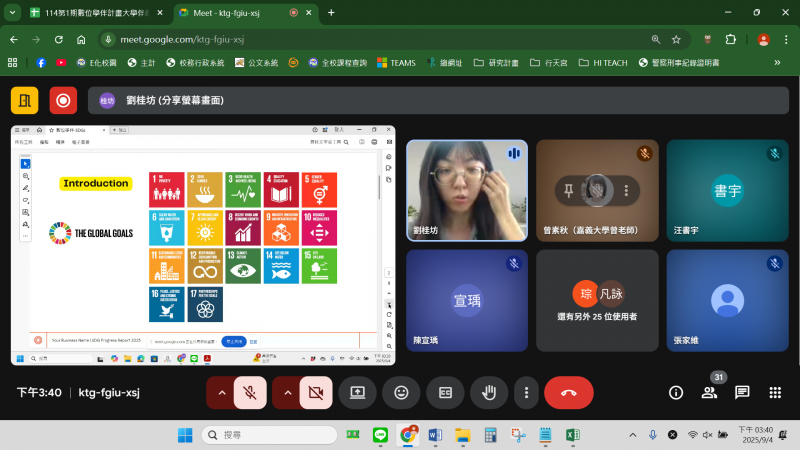Raise hand in the meeting

pyautogui.click(x=489, y=393)
